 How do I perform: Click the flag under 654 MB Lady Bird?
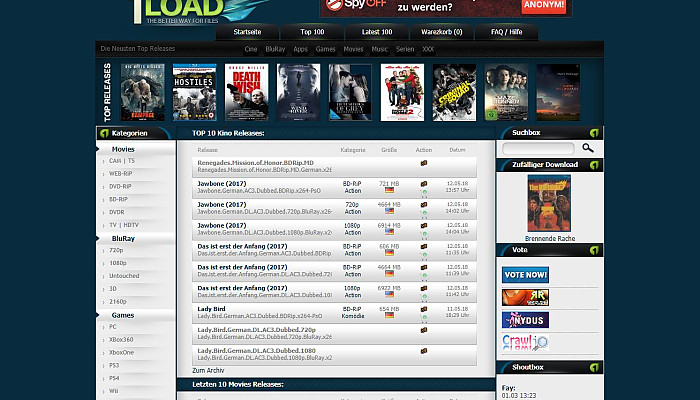point(389,315)
